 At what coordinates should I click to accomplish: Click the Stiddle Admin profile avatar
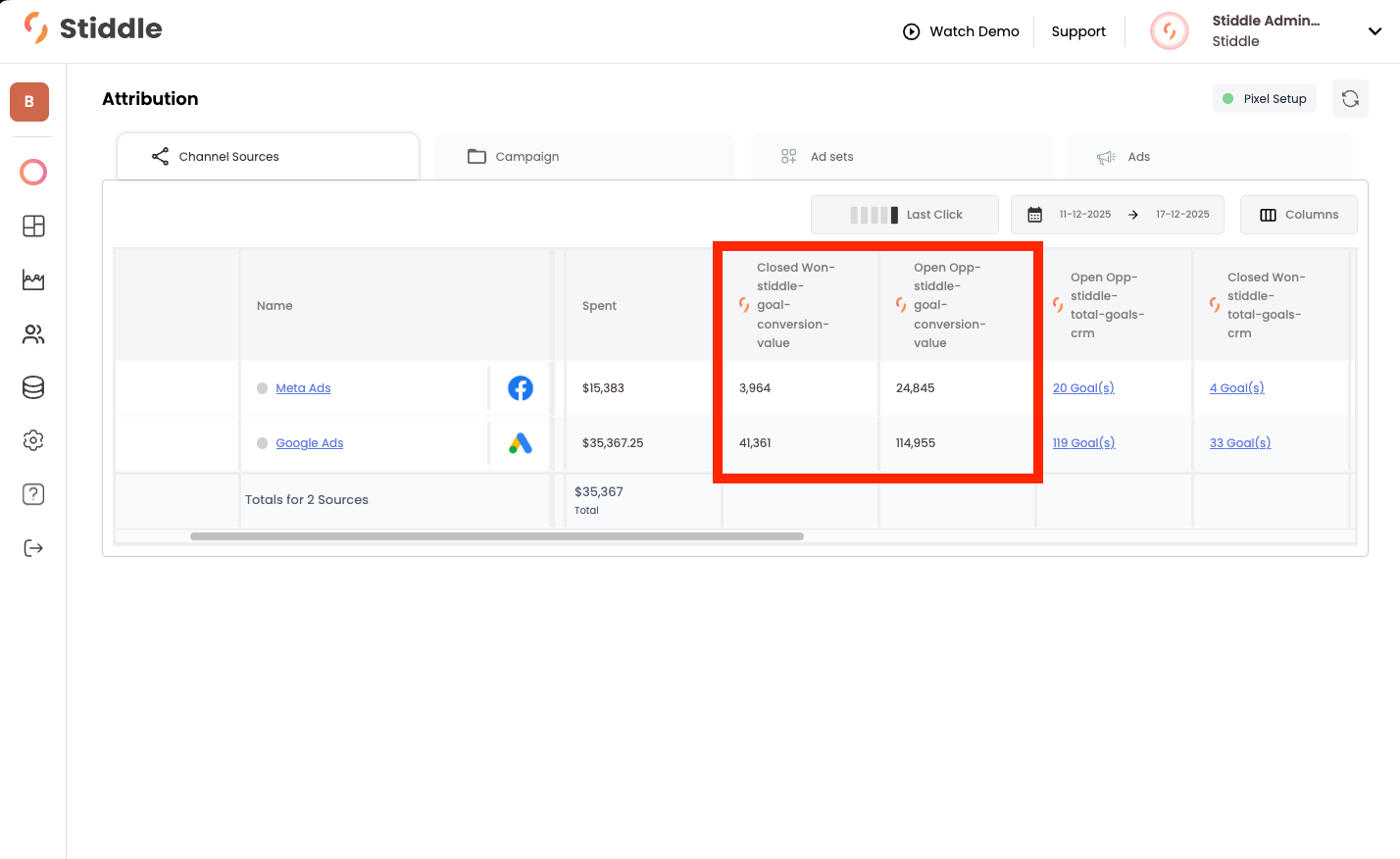(1170, 31)
